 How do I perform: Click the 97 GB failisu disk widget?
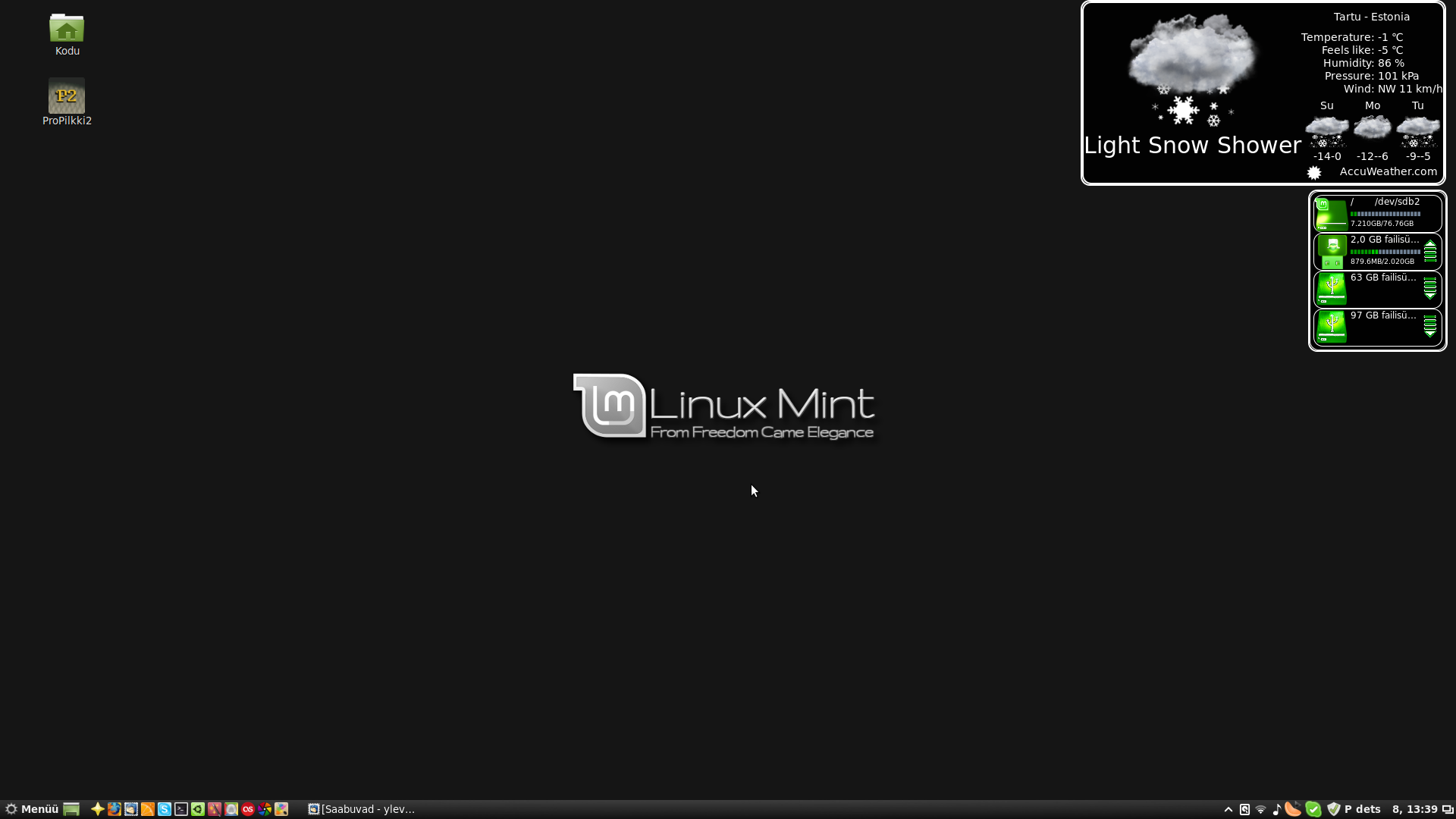(x=1376, y=325)
